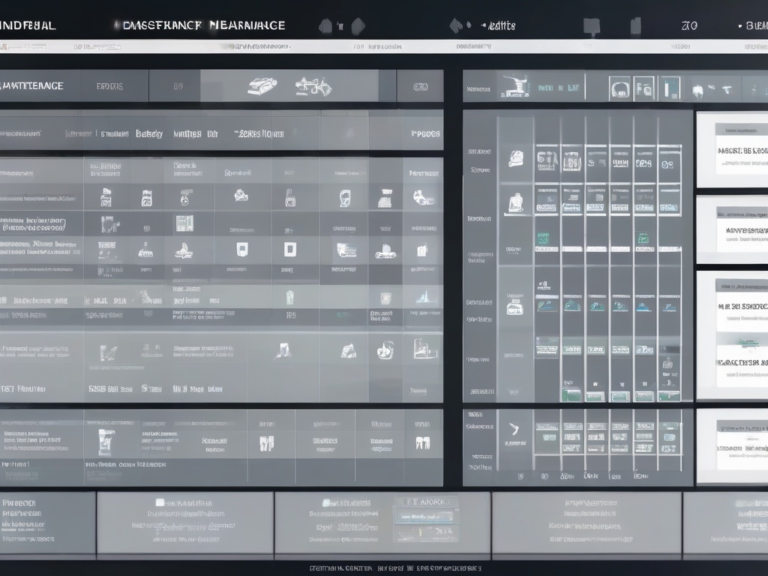Click the edits label in the top bar
768x576 pixels.
coord(499,25)
